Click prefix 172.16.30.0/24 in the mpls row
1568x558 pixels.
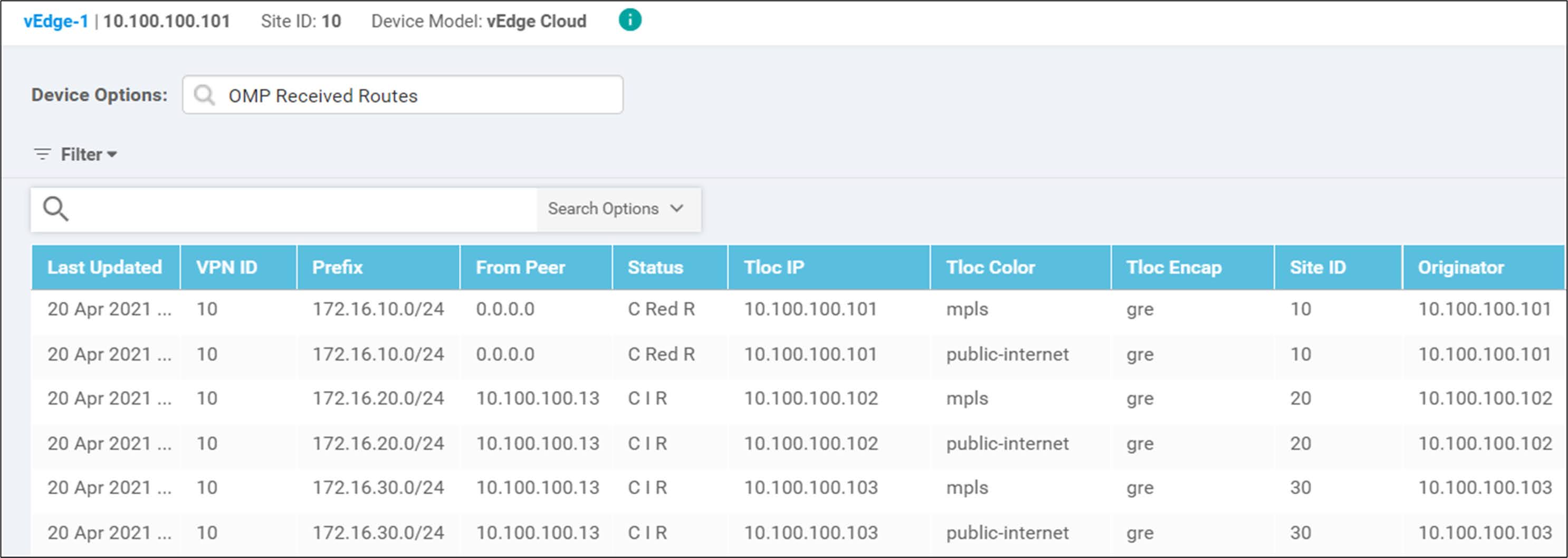pyautogui.click(x=378, y=487)
